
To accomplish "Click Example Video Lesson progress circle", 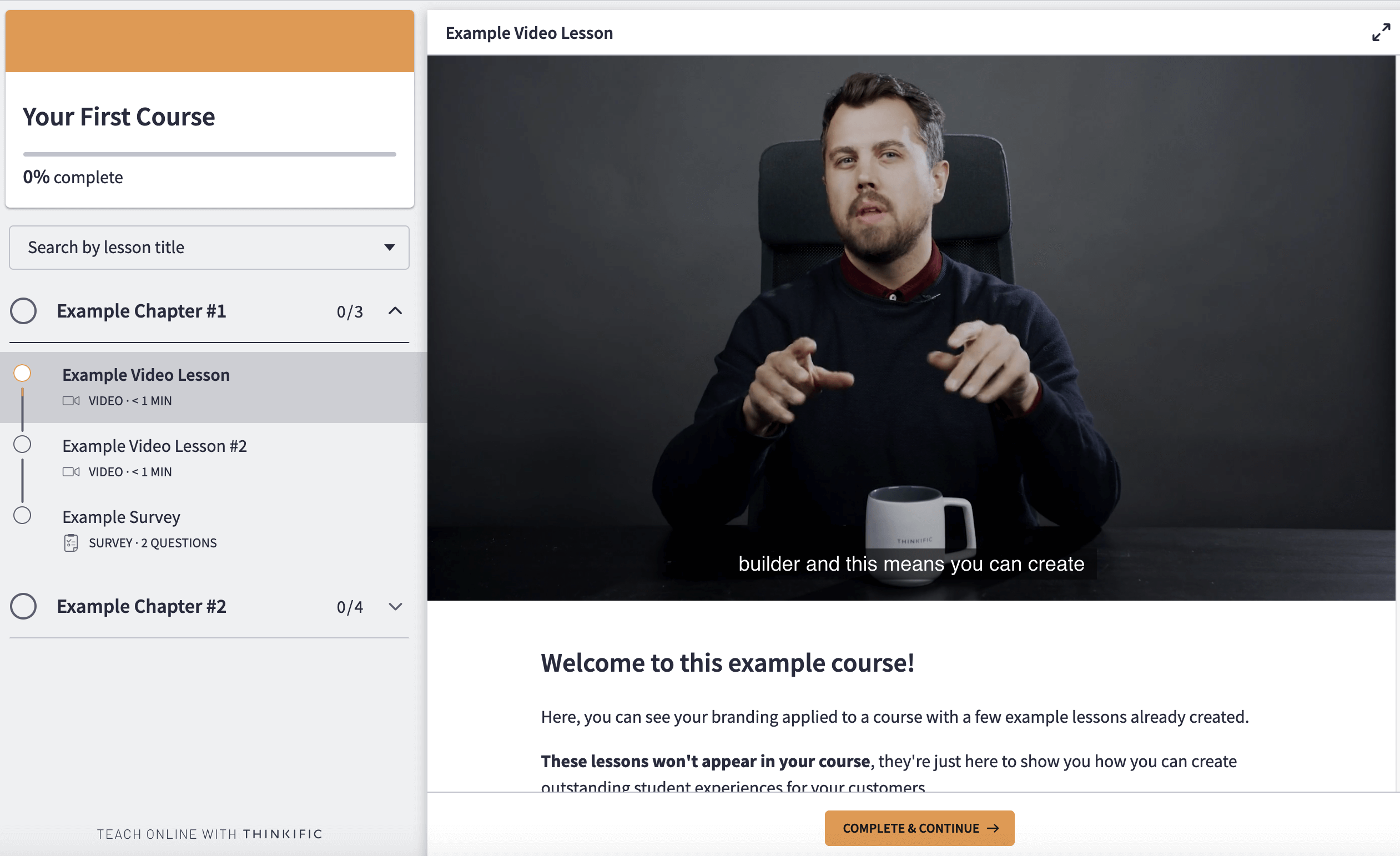I will 22,373.
